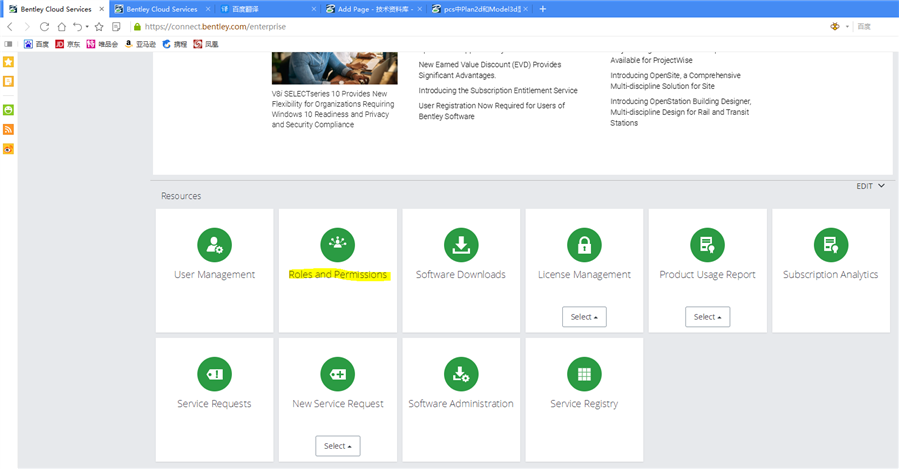Image resolution: width=899 pixels, height=469 pixels.
Task: Switch to second Bentley Cloud Services tab
Action: [162, 9]
